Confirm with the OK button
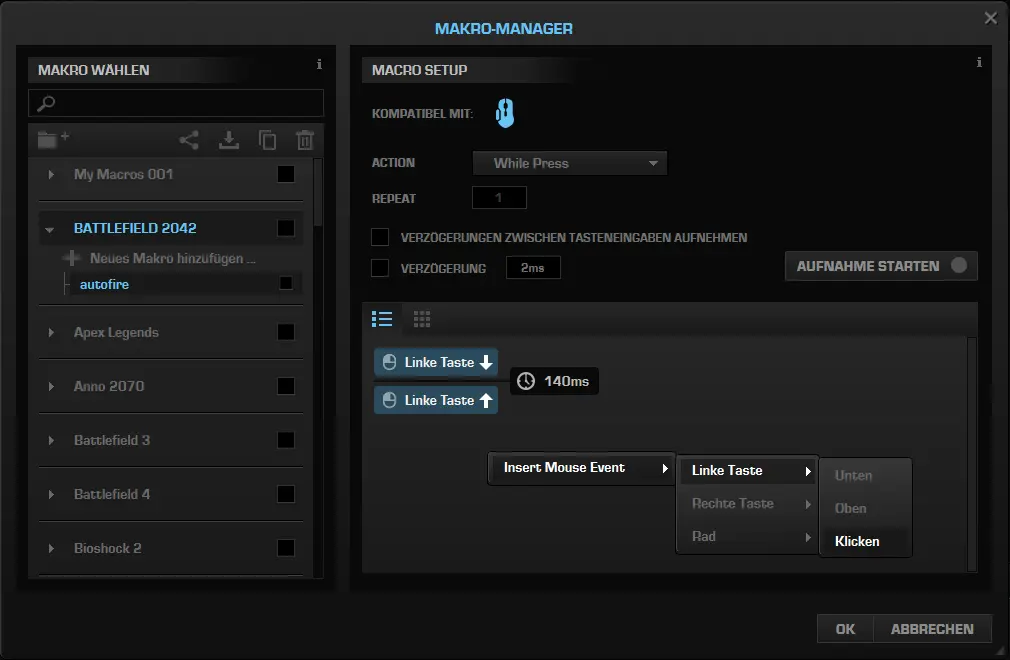 tap(845, 629)
